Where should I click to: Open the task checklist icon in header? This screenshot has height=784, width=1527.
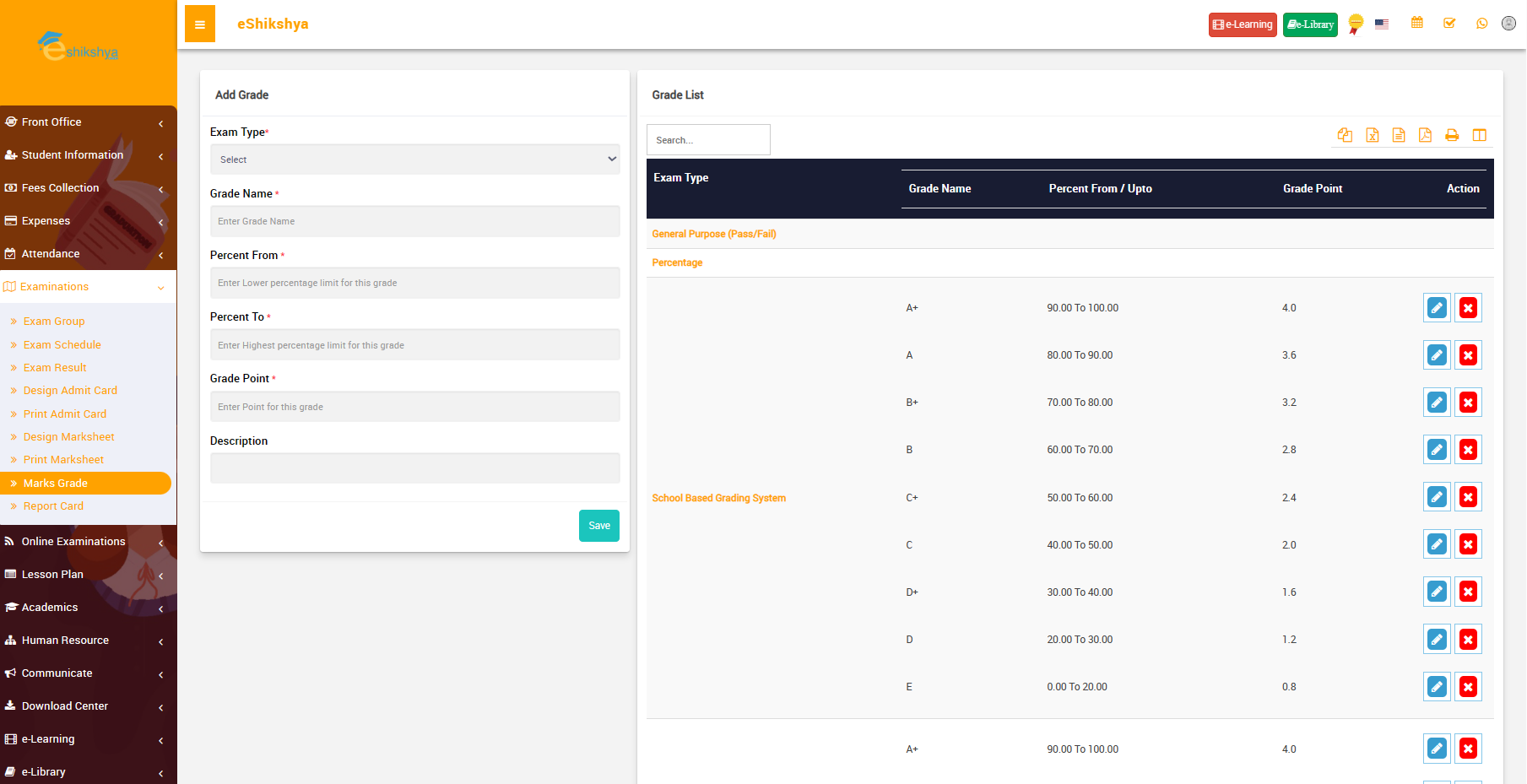click(1449, 24)
